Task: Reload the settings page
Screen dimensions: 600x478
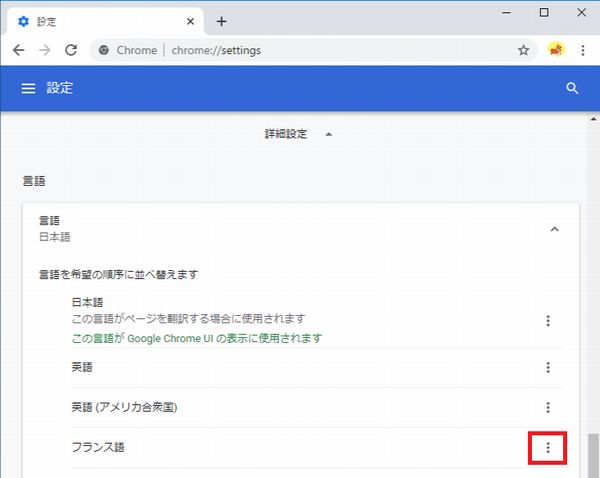Action: pos(71,50)
